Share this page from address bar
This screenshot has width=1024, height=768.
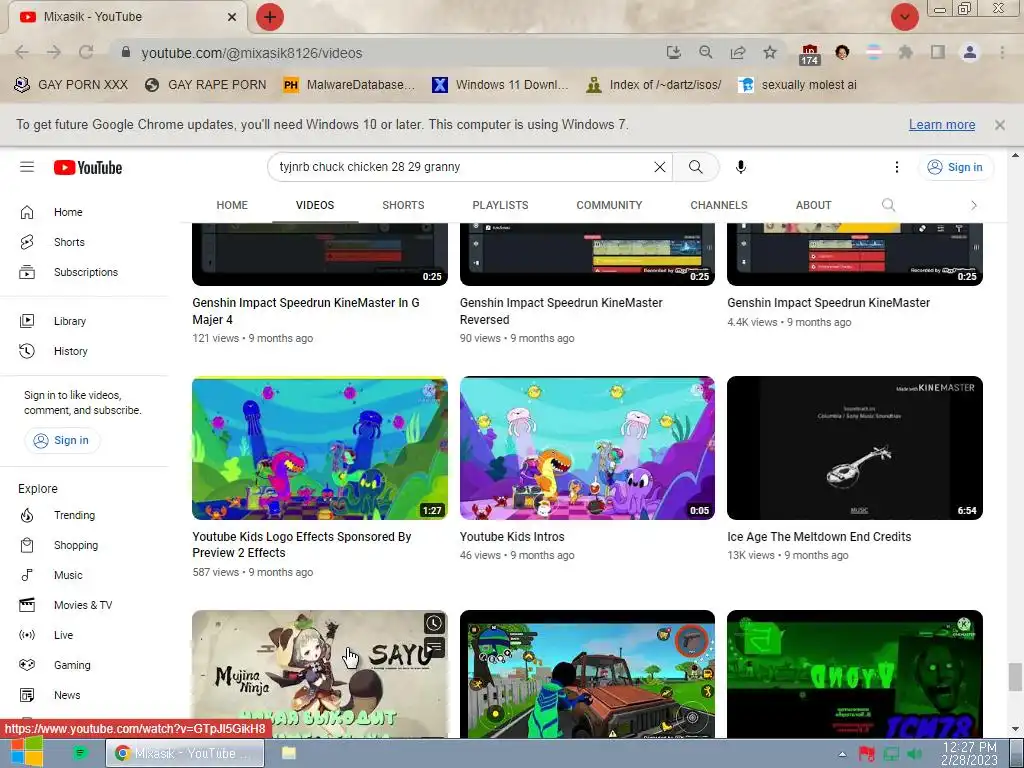pos(738,52)
